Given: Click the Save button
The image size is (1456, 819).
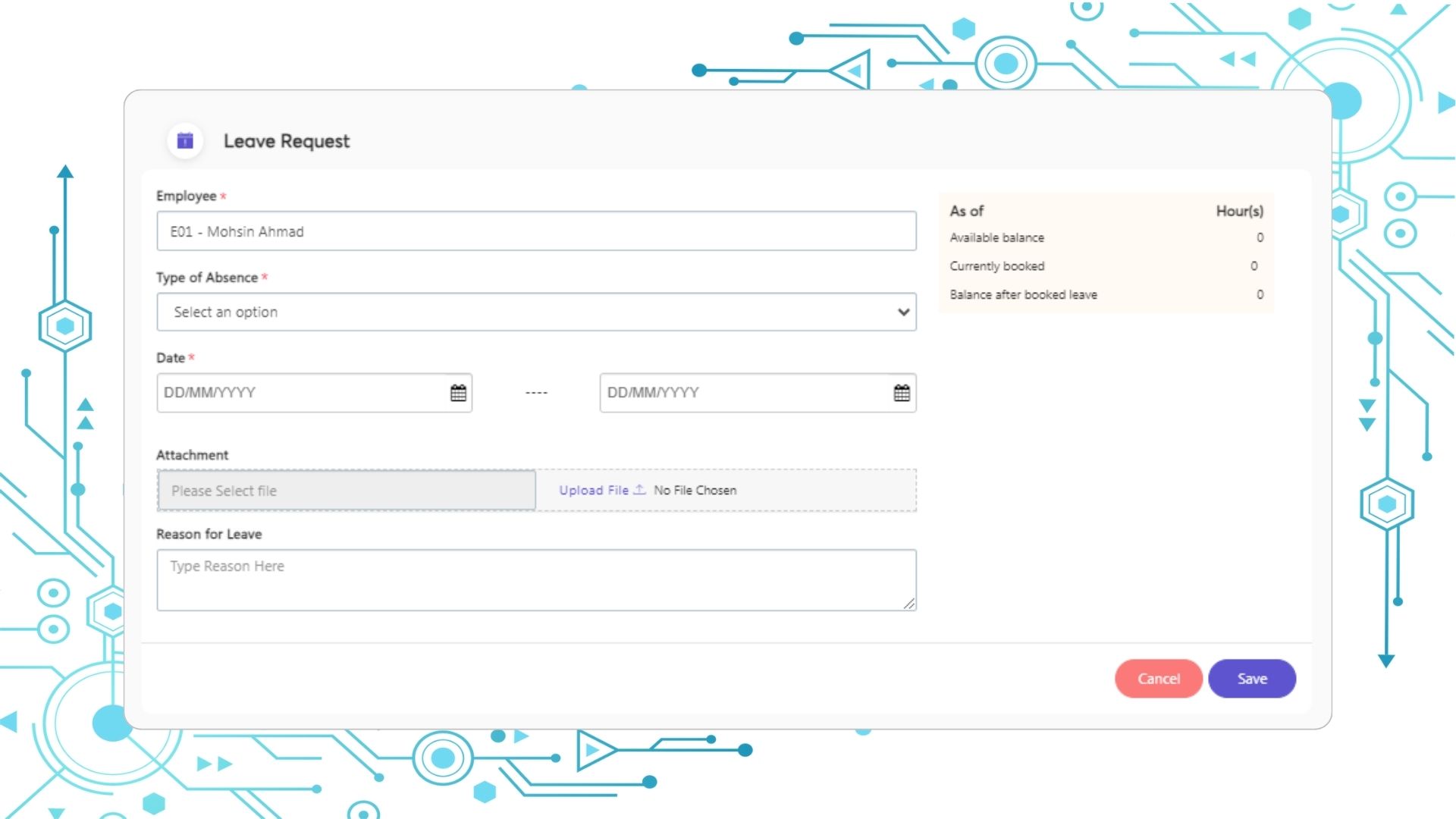Looking at the screenshot, I should click(1252, 678).
